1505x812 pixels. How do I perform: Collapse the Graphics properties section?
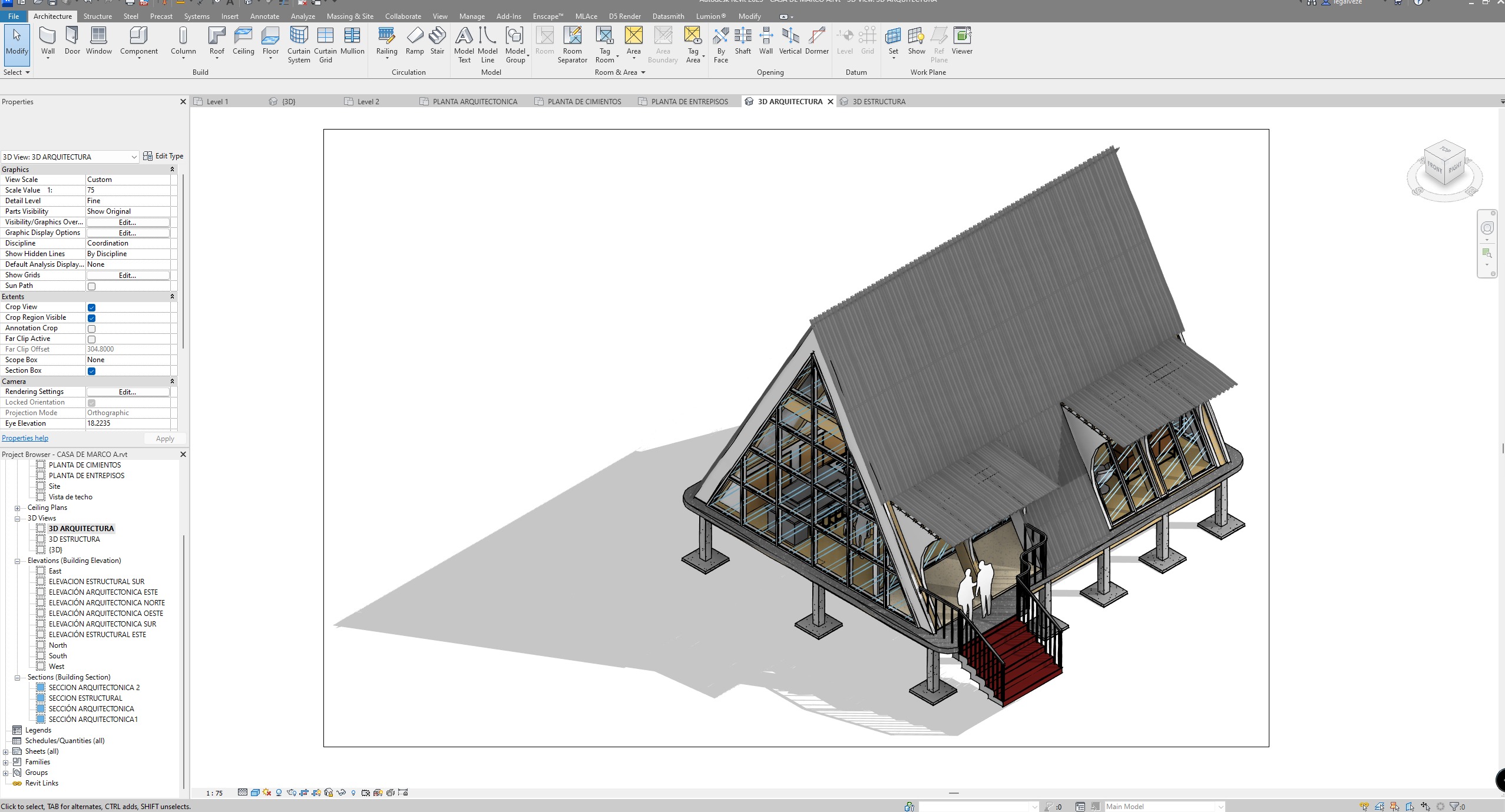pos(172,170)
